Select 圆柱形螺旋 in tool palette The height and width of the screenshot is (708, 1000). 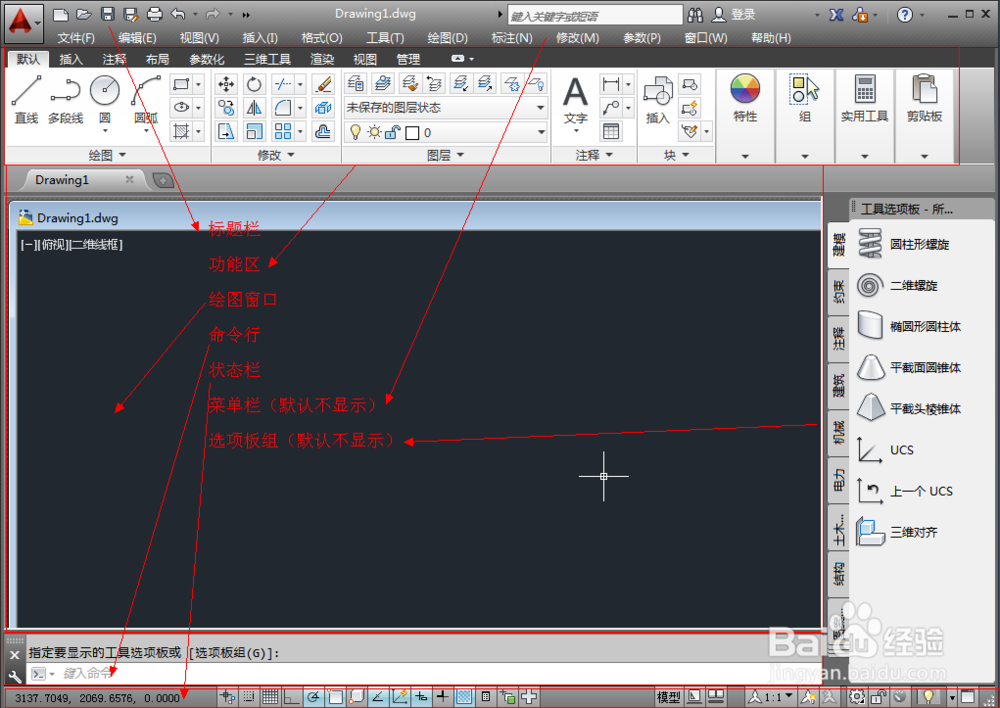[906, 244]
